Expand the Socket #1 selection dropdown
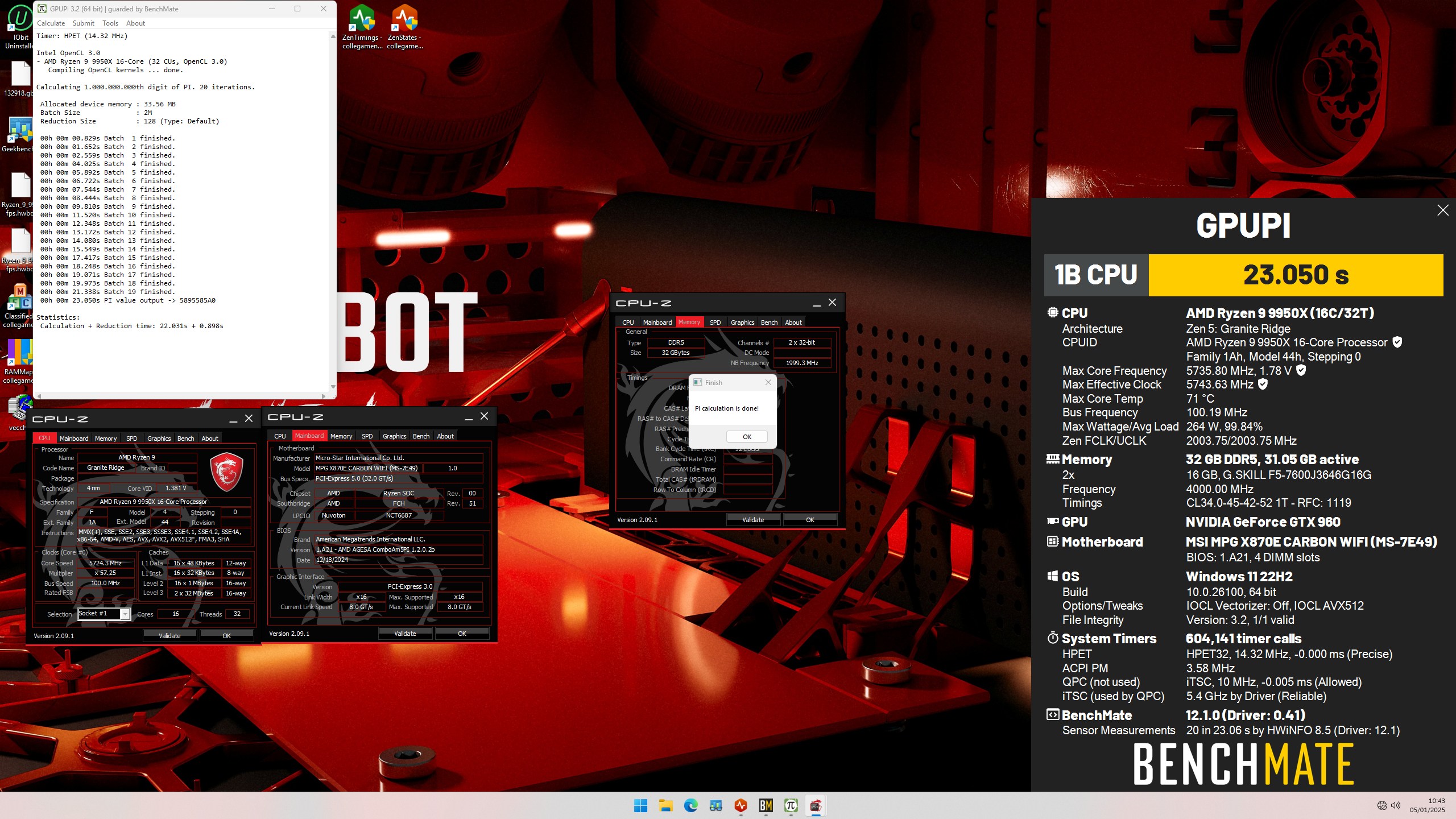 point(125,614)
